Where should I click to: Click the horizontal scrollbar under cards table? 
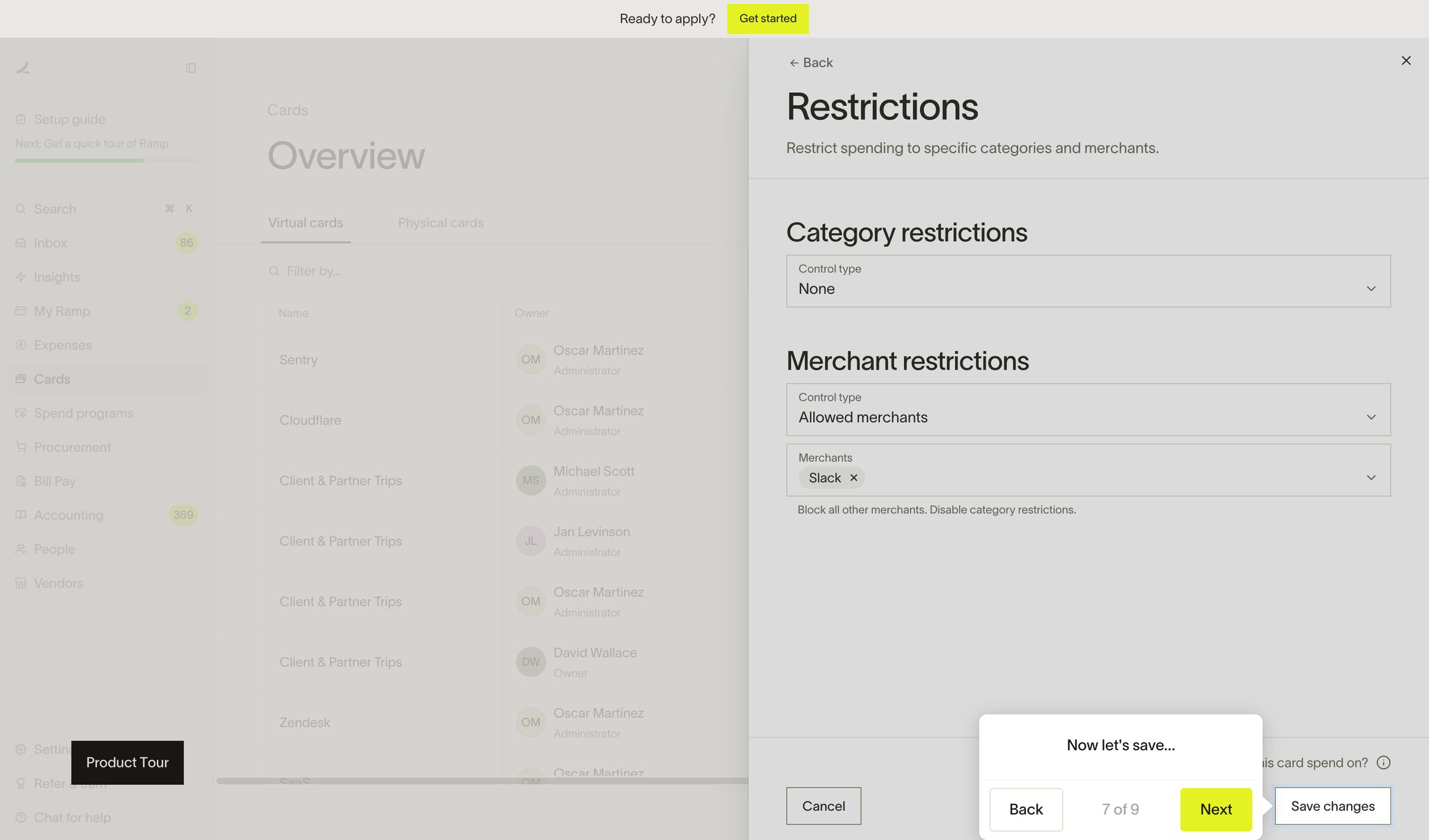tap(482, 780)
